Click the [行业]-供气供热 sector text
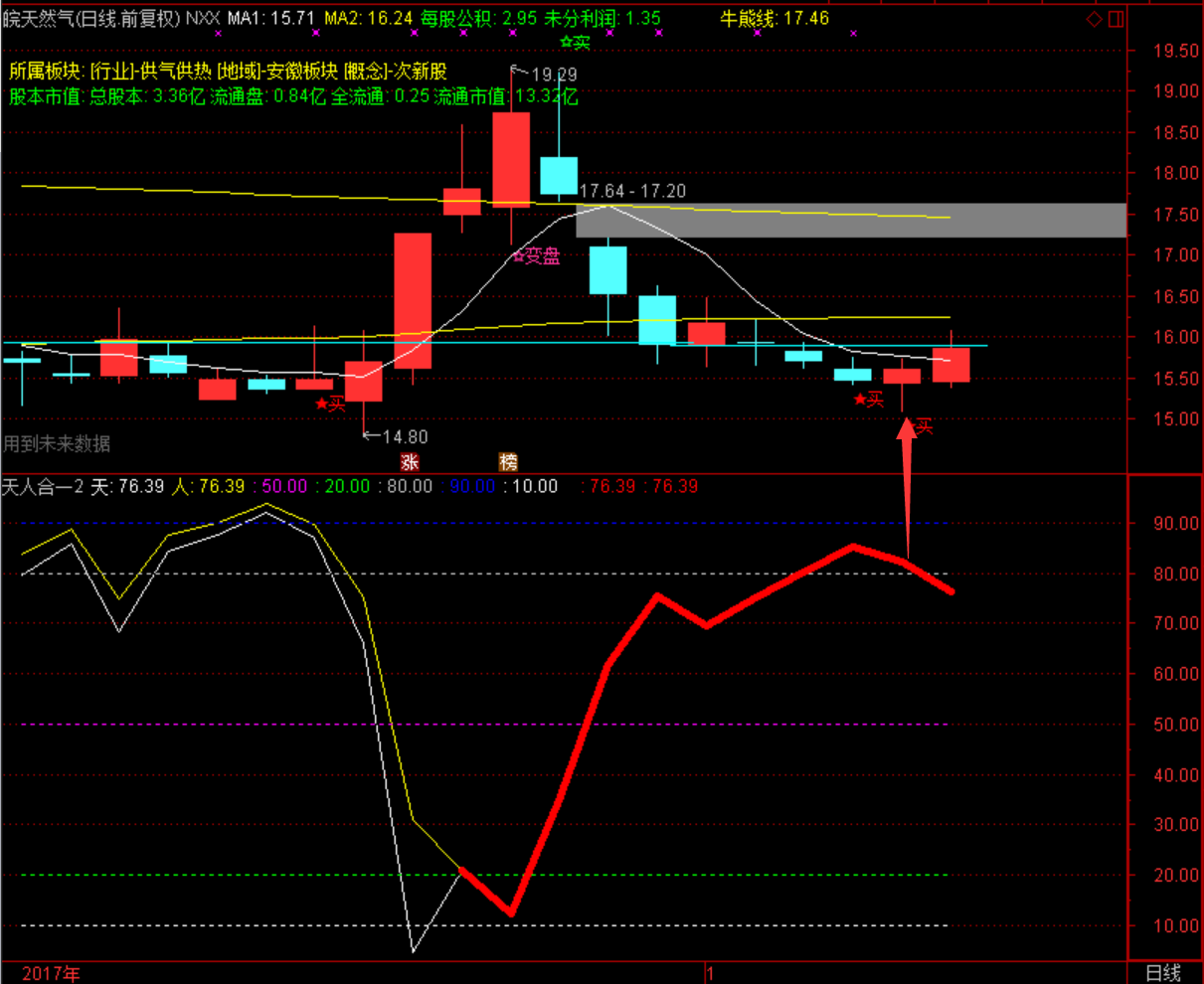Image resolution: width=1204 pixels, height=984 pixels. [150, 72]
